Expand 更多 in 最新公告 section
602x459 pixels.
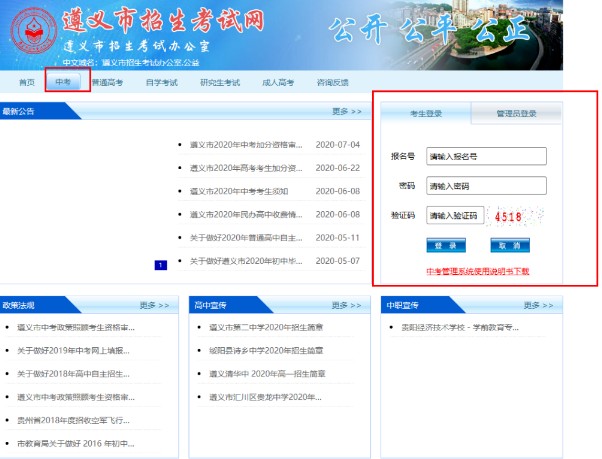point(346,111)
